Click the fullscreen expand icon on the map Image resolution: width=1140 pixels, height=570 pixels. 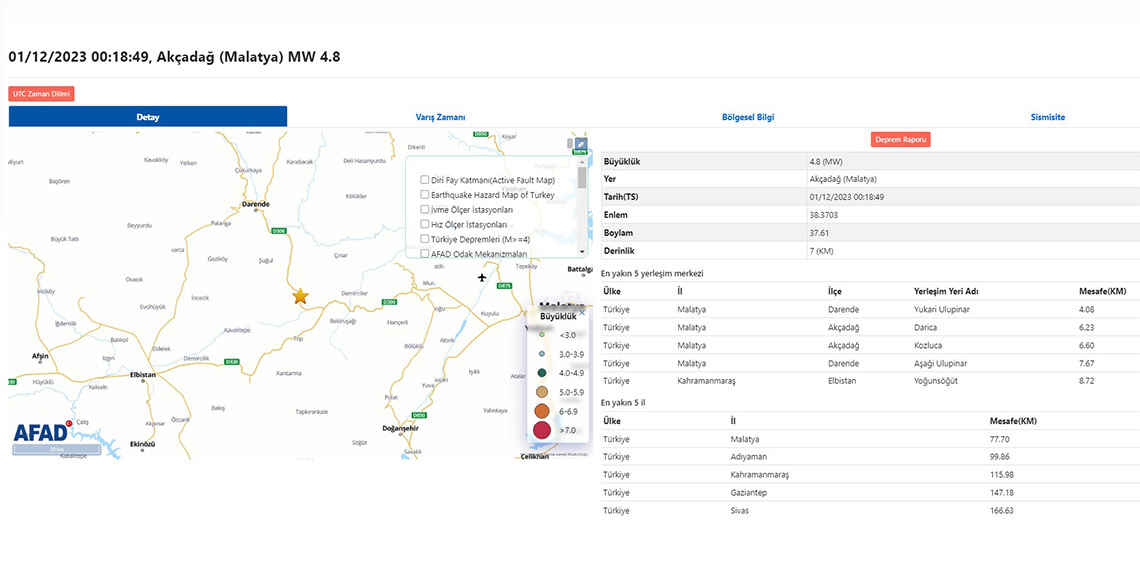tap(581, 143)
